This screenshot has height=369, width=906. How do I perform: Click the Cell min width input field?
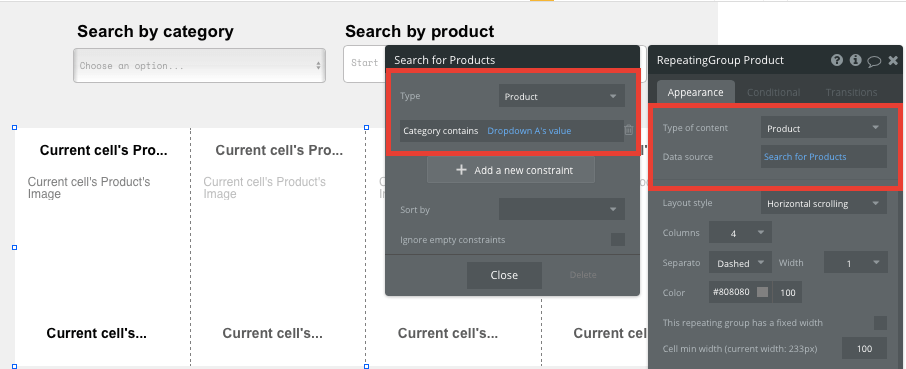(x=864, y=348)
